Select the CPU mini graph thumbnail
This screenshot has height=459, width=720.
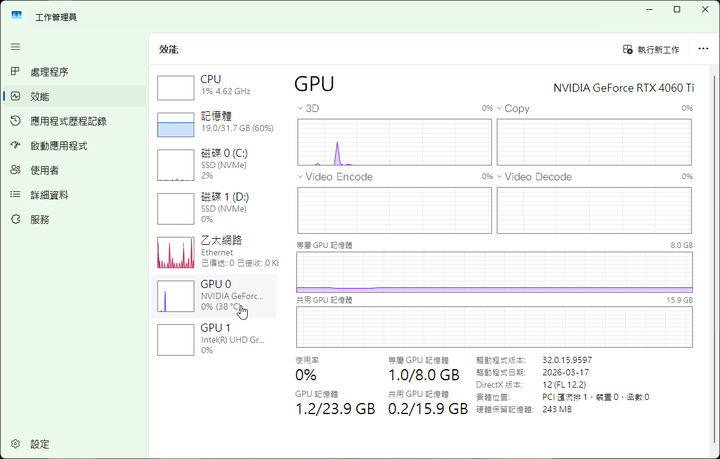175,88
